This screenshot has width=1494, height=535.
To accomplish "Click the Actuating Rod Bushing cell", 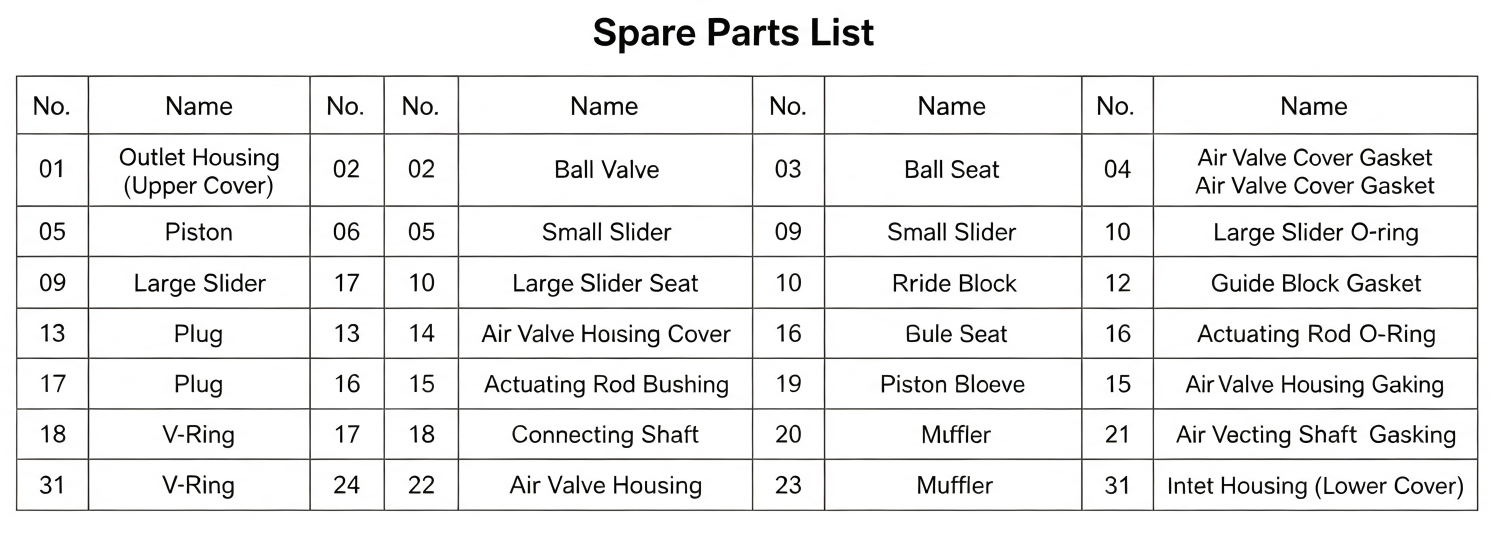I will [606, 384].
